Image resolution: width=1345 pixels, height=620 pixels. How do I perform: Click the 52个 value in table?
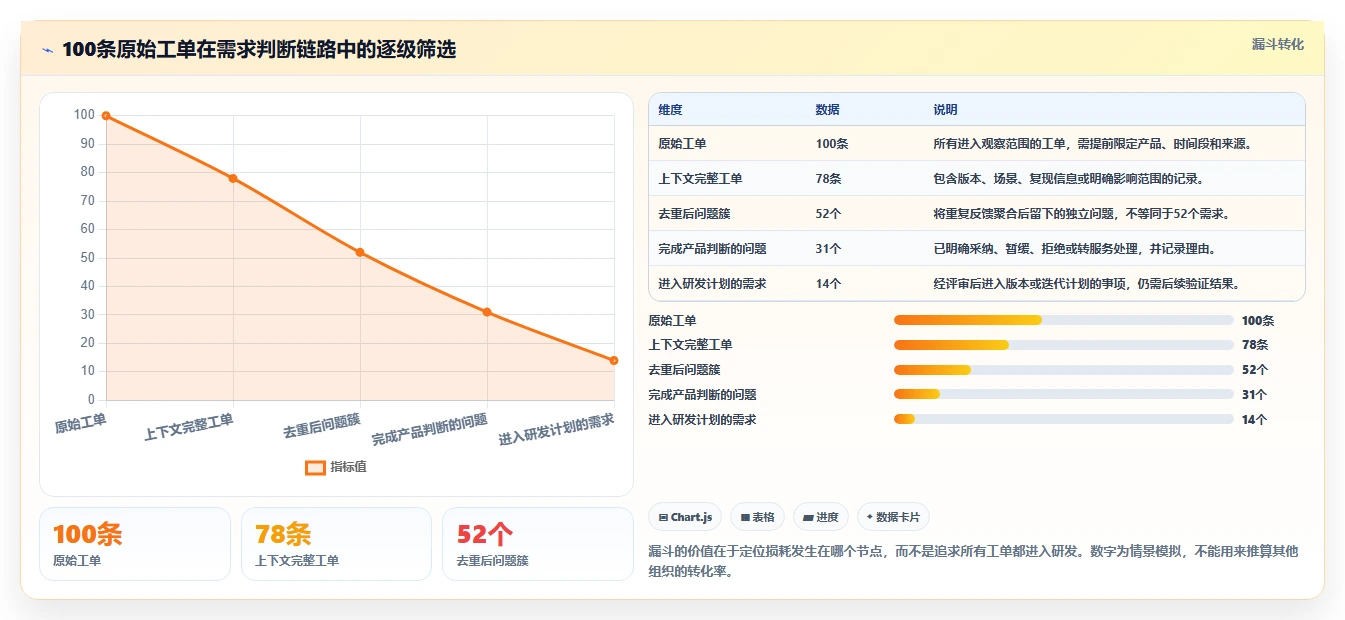coord(828,214)
